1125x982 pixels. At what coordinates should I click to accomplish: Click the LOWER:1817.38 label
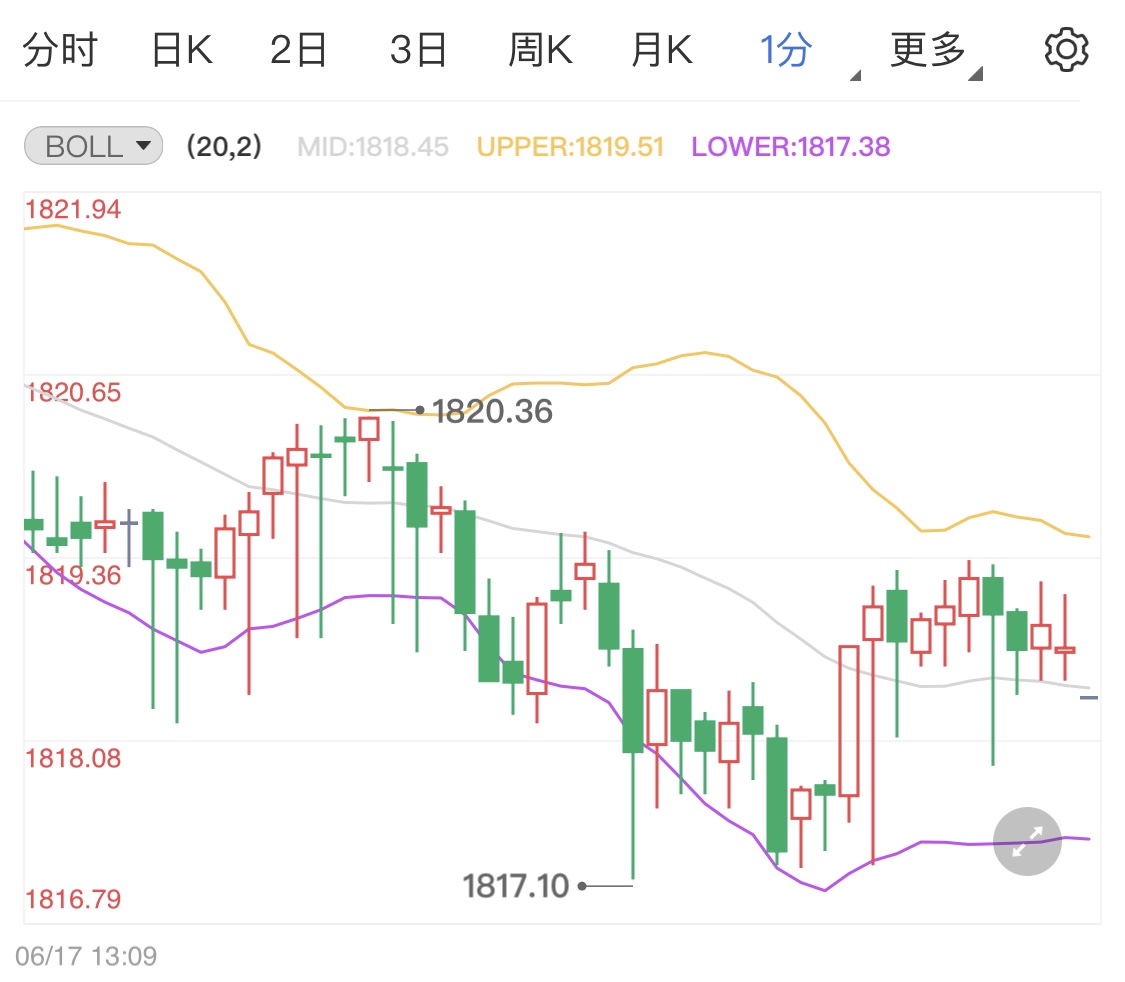791,147
